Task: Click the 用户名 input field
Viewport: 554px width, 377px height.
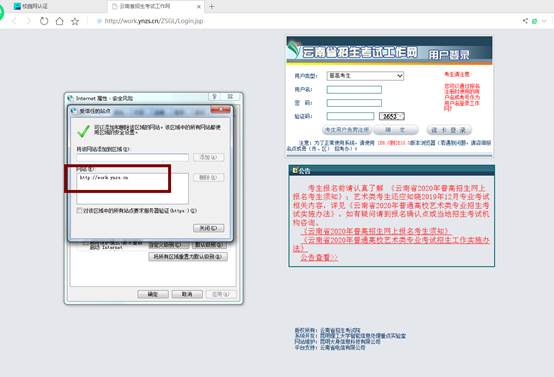Action: (x=354, y=90)
